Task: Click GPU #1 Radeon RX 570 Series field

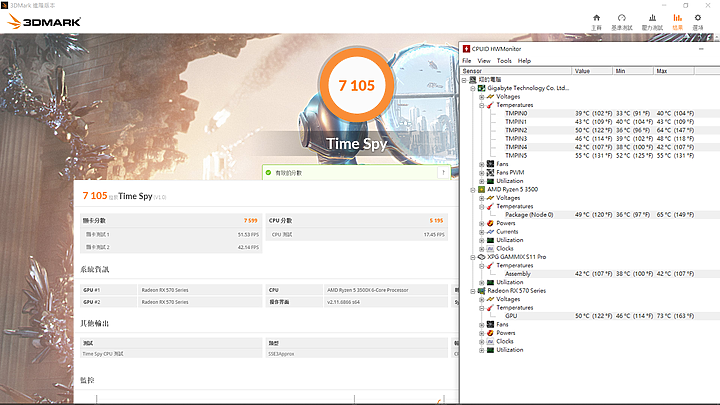Action: (200, 290)
